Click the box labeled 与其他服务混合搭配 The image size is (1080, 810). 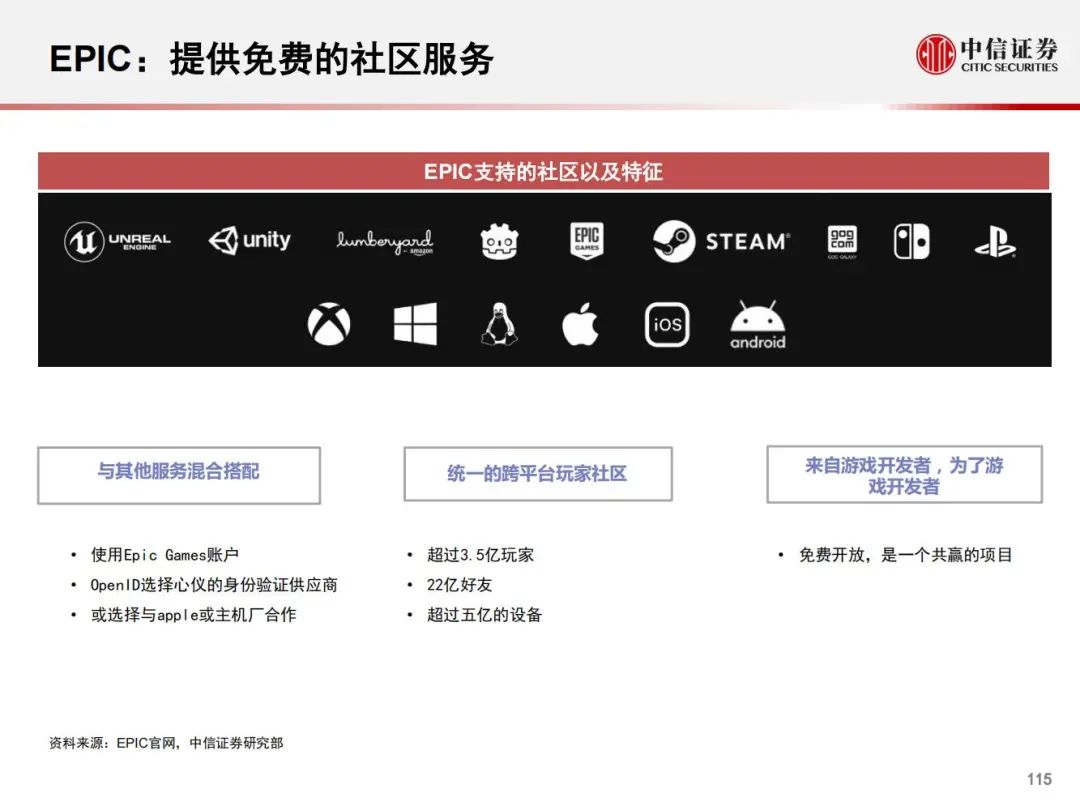(179, 475)
